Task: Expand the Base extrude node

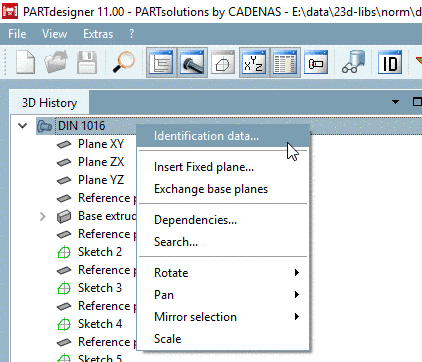Action: (42, 216)
